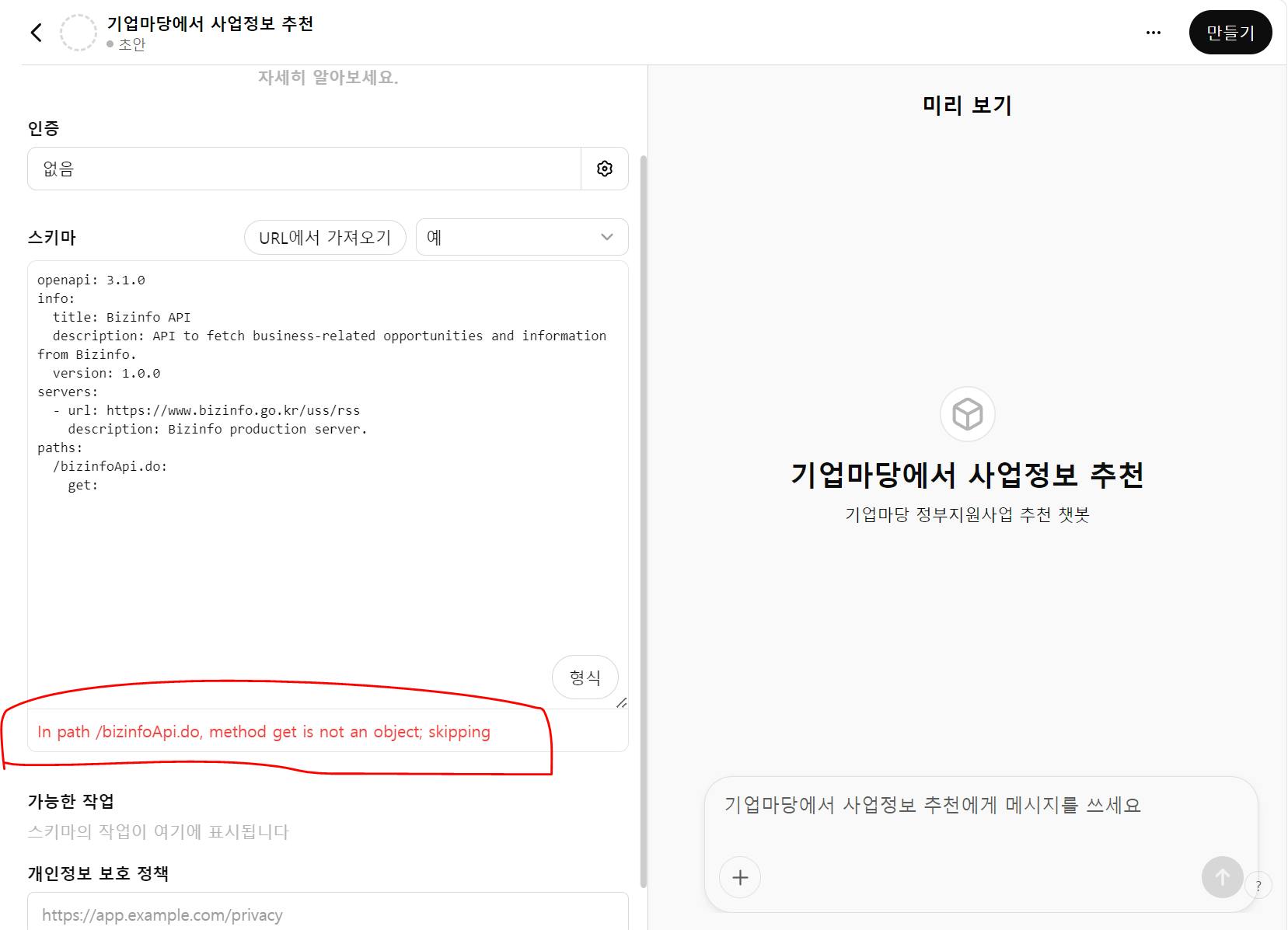Open authentication settings gear icon
The height and width of the screenshot is (930, 1288).
pyautogui.click(x=605, y=169)
